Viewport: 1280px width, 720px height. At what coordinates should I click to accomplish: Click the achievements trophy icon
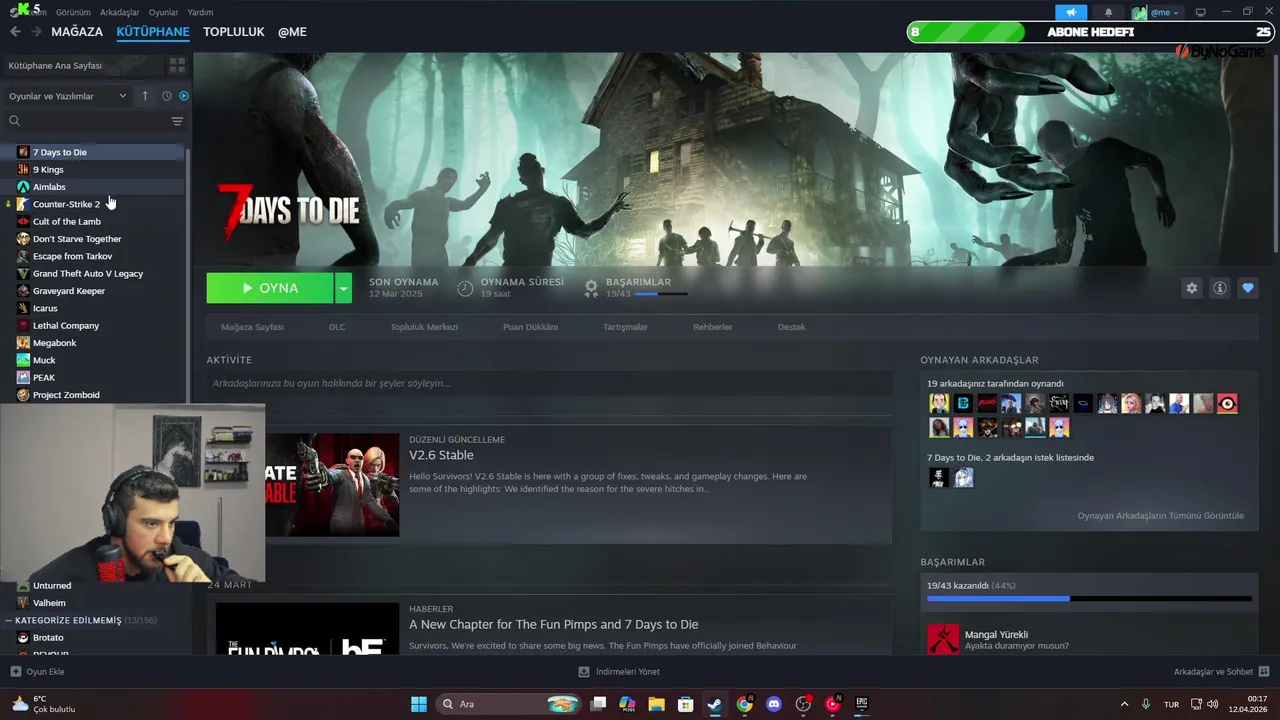591,288
